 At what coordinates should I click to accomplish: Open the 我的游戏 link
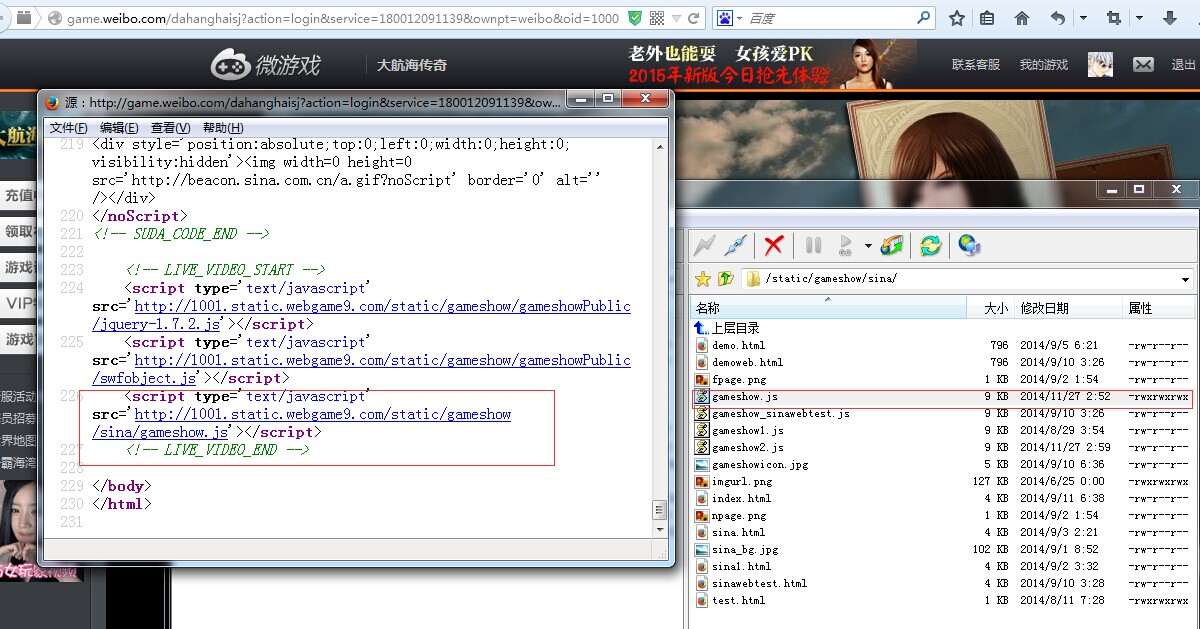click(x=1043, y=65)
